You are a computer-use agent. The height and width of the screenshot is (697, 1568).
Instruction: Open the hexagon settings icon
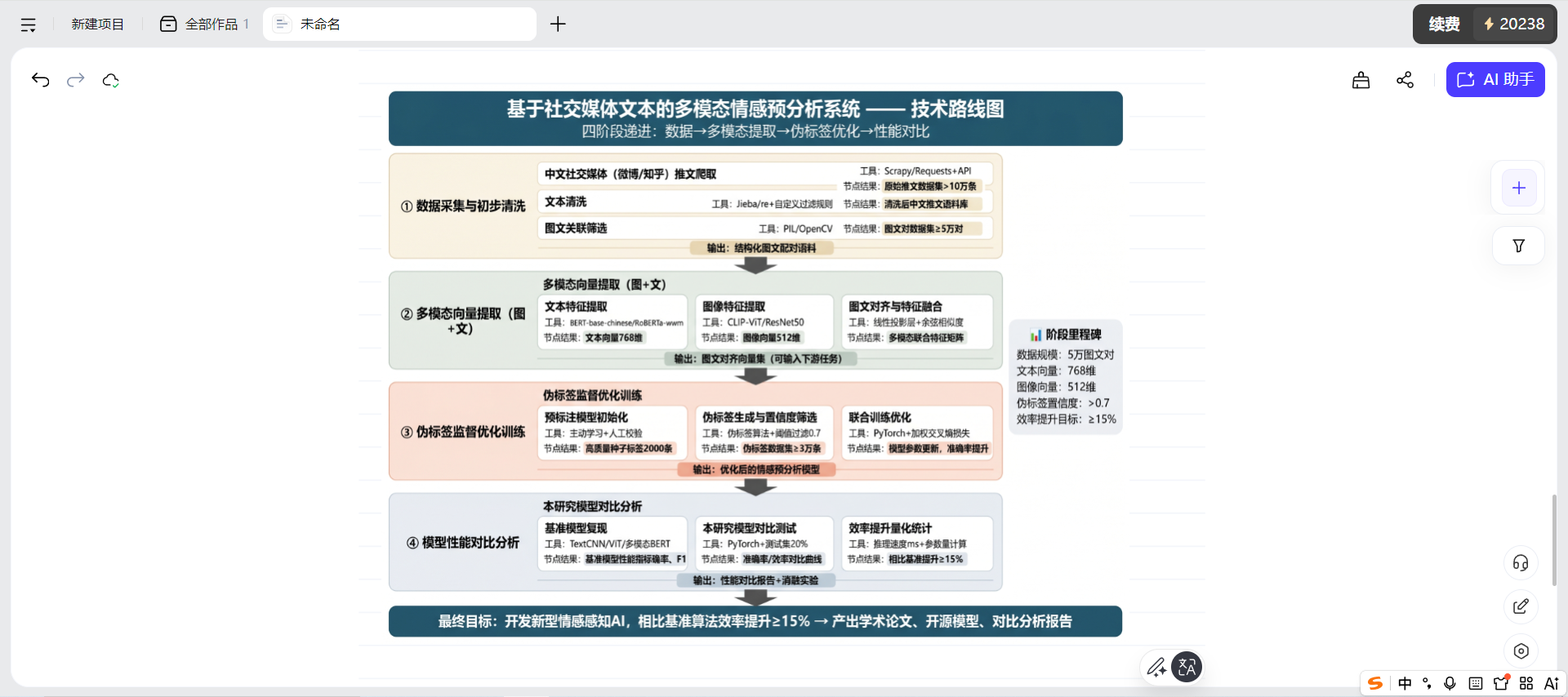[x=1521, y=651]
